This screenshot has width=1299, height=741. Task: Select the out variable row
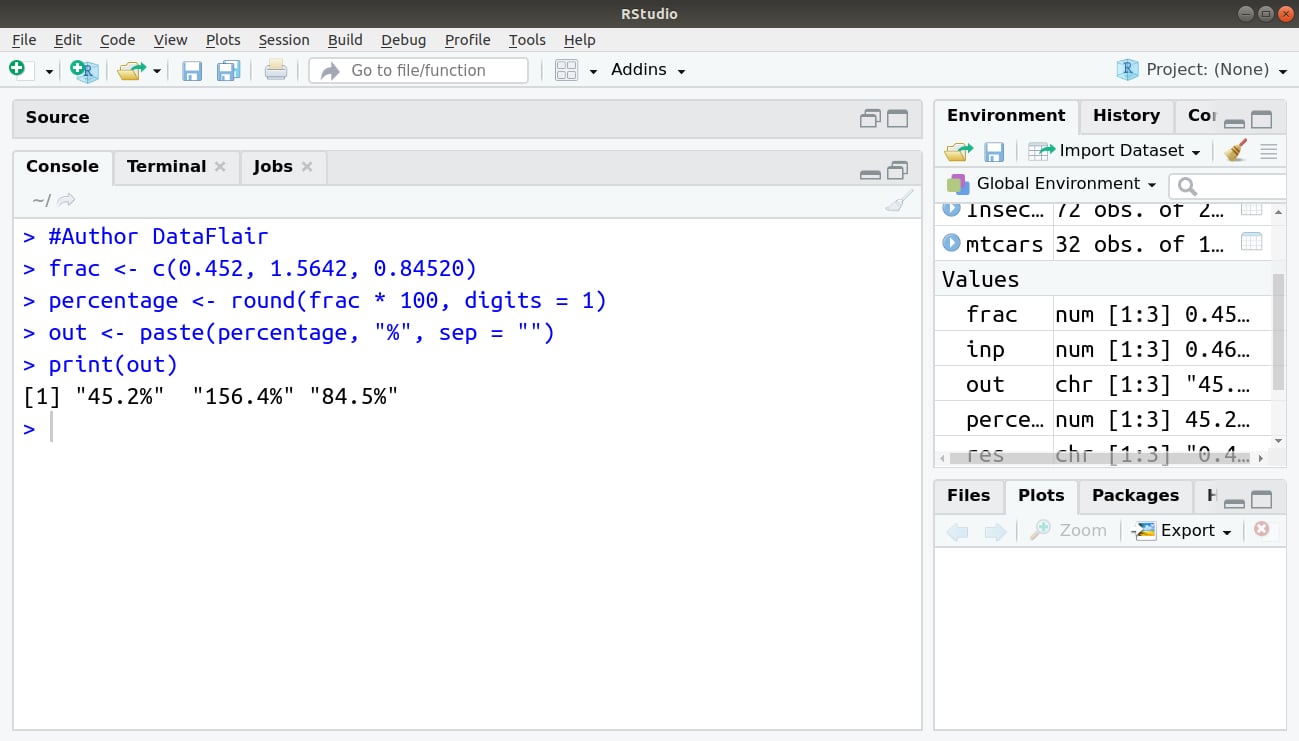(x=1105, y=384)
